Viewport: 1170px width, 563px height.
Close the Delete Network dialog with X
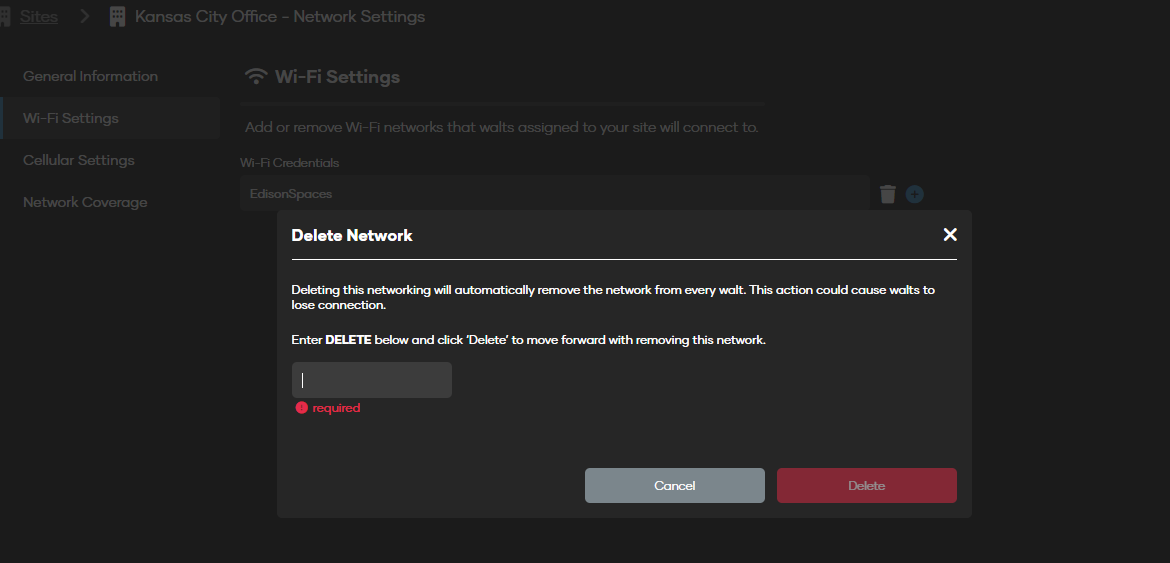pos(949,235)
